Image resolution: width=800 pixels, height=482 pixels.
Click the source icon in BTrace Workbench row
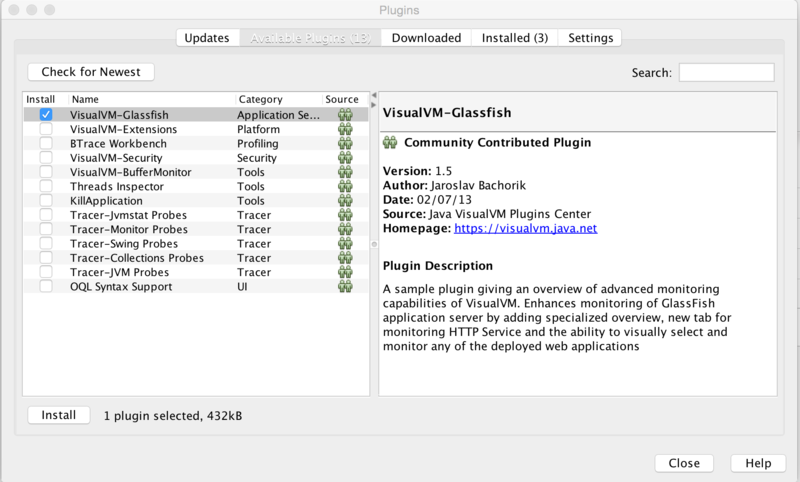pyautogui.click(x=345, y=143)
